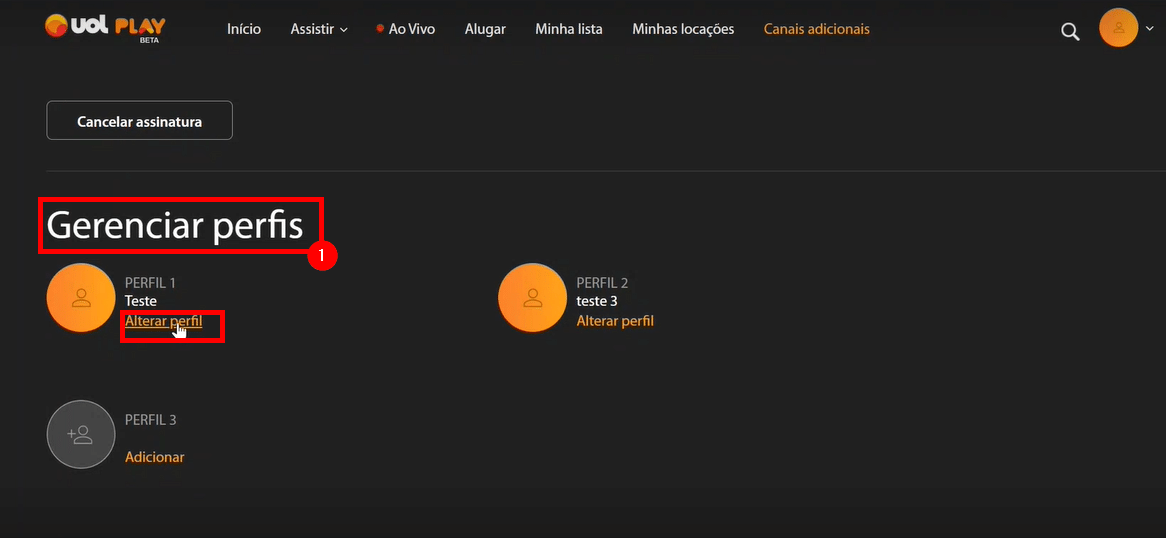Click the Cancelar assinatura button
The width and height of the screenshot is (1166, 538).
click(140, 121)
